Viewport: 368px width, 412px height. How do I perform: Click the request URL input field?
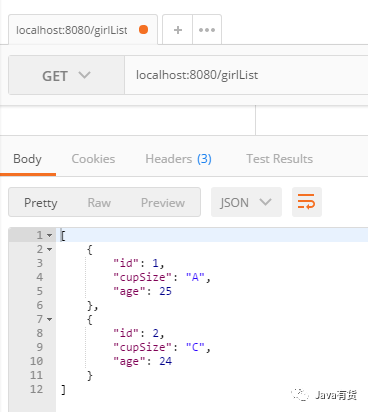246,75
